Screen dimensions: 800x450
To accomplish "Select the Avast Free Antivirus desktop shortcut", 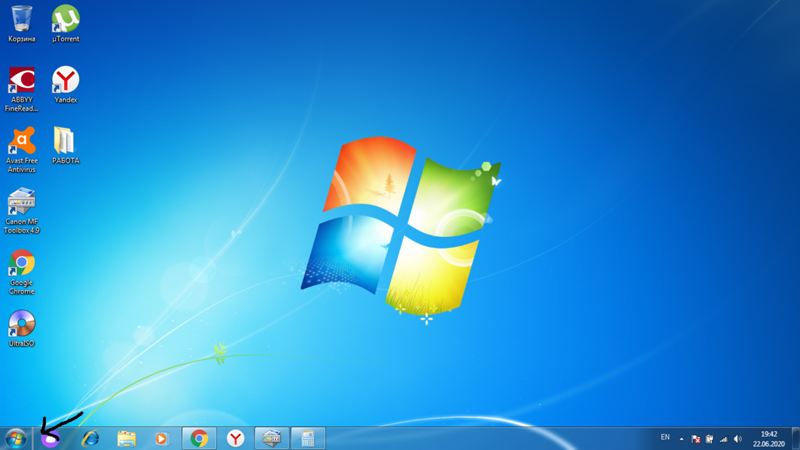I will click(x=21, y=150).
